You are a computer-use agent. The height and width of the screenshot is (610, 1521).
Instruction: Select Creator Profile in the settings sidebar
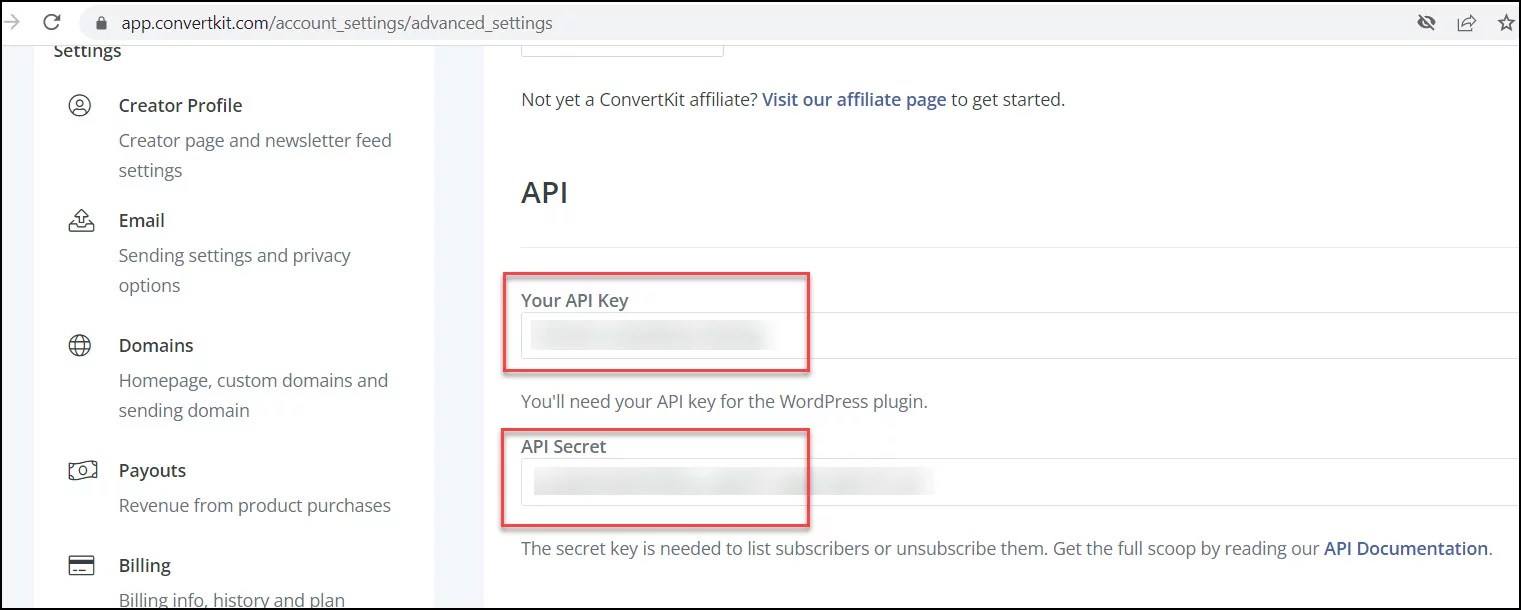click(181, 105)
